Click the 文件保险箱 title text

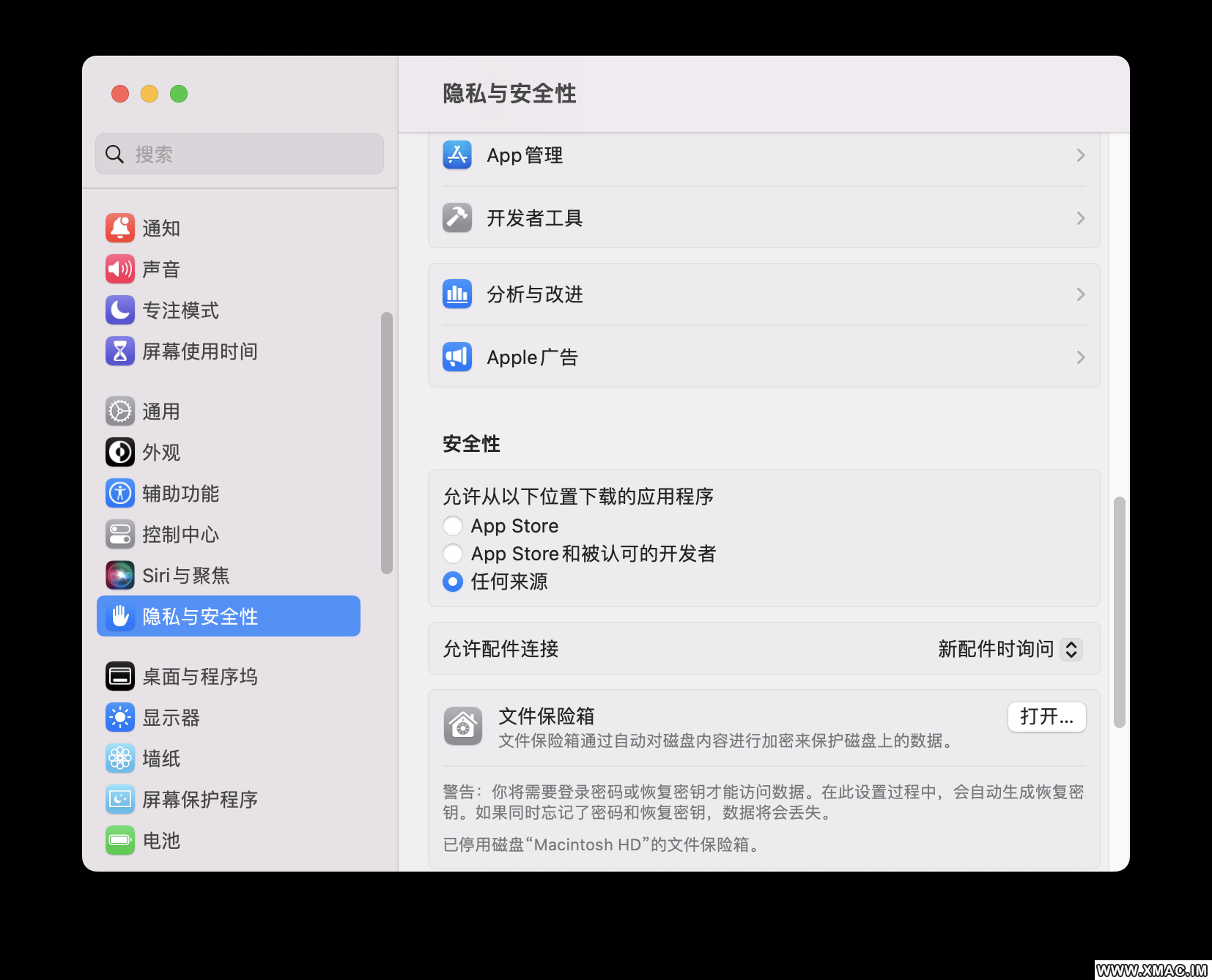click(x=547, y=716)
